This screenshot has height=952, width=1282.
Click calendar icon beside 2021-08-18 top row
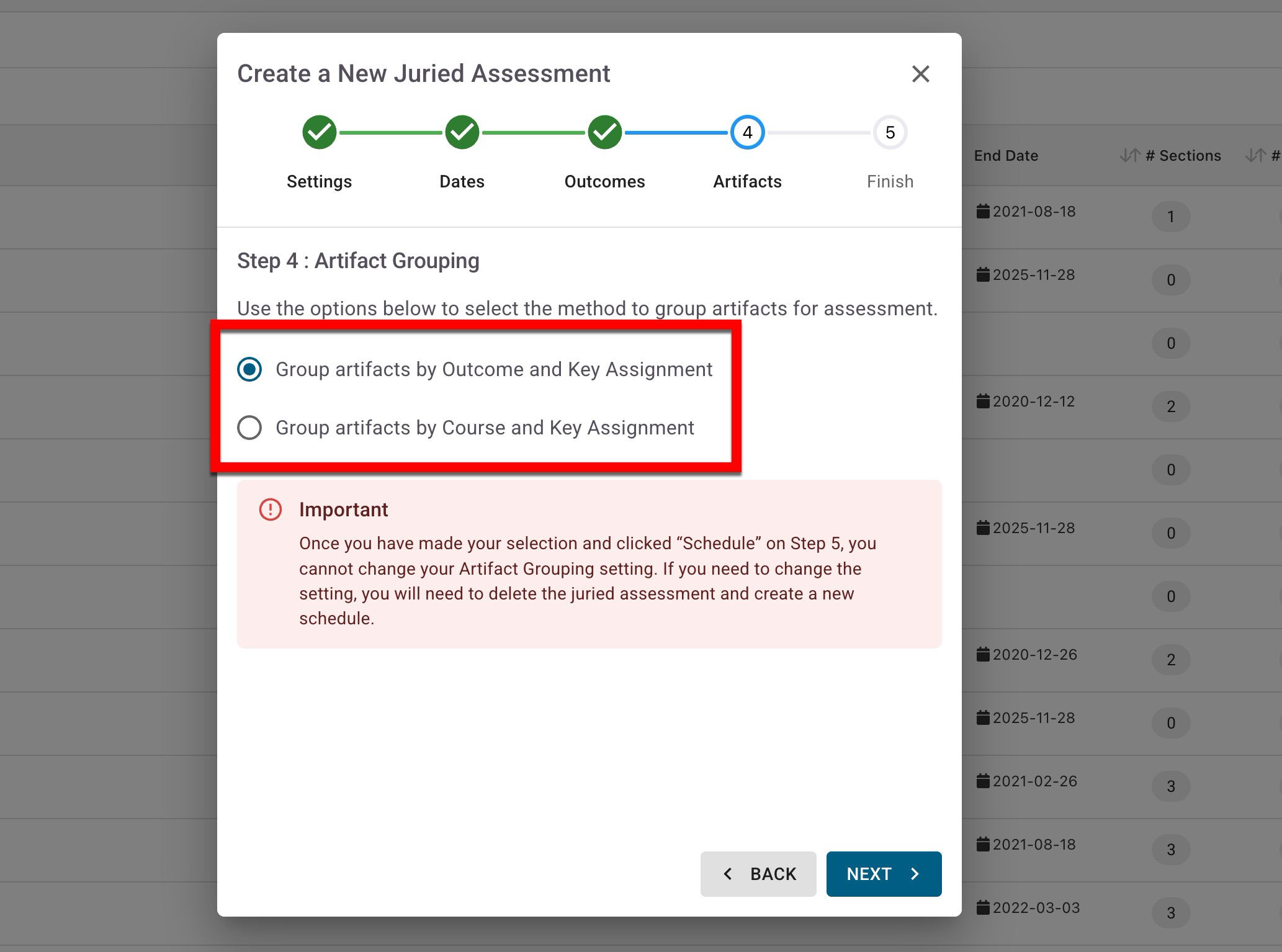[x=983, y=212]
